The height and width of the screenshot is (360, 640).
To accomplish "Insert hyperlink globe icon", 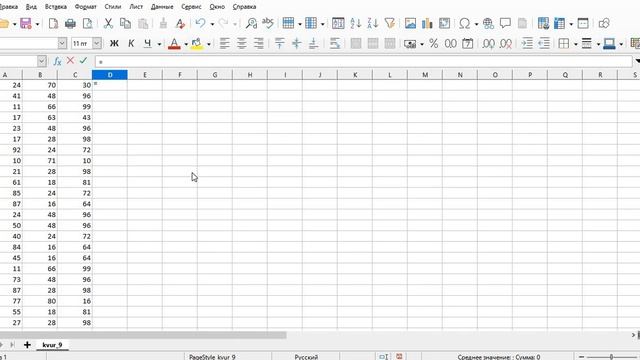I will pos(488,23).
